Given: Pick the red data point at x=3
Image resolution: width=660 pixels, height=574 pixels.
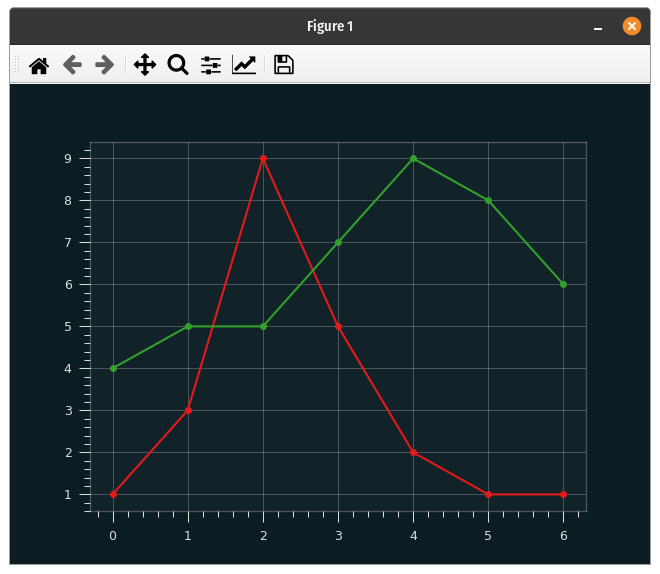Looking at the screenshot, I should point(338,326).
